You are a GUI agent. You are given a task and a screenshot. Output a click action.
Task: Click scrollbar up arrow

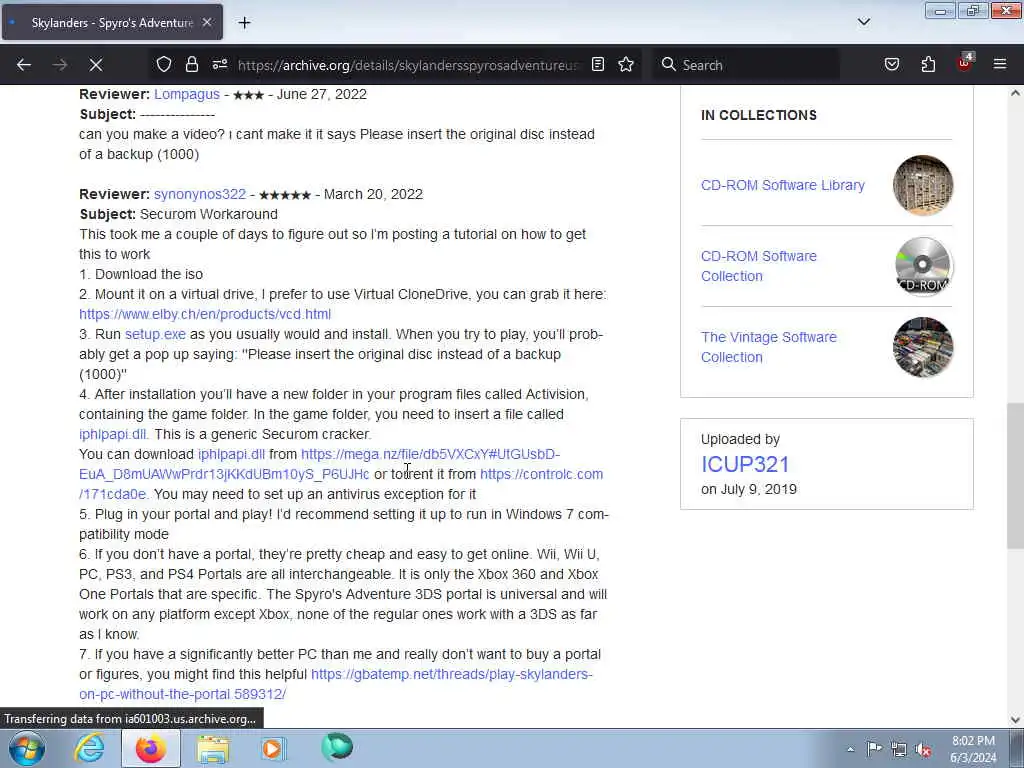(1015, 93)
